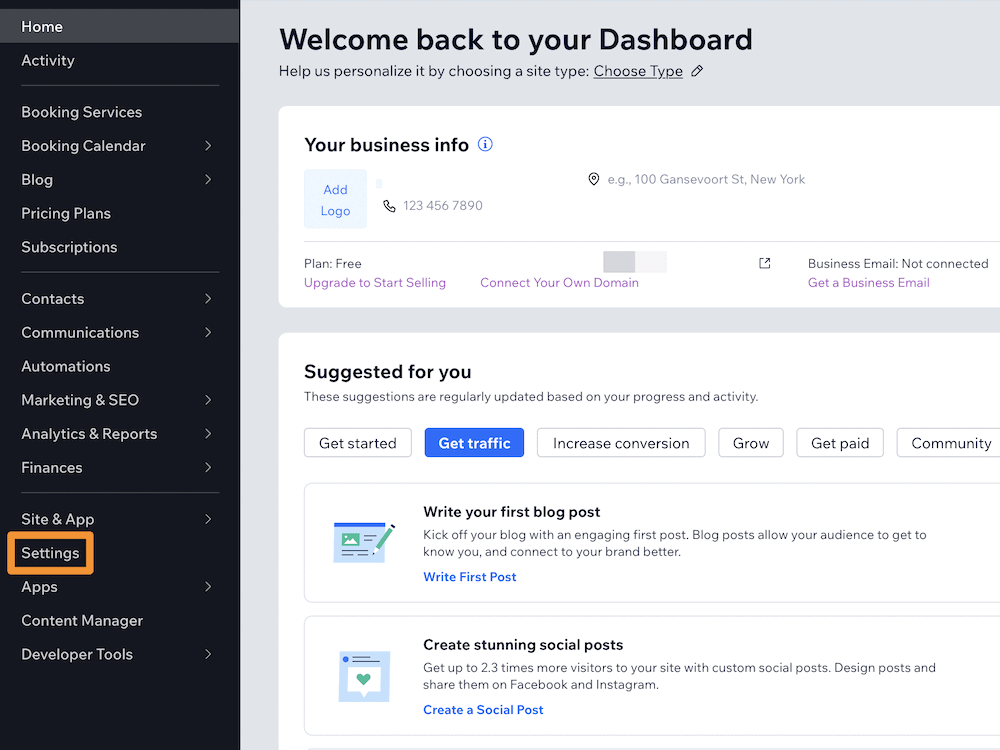Image resolution: width=1000 pixels, height=750 pixels.
Task: Click the phone number input field
Action: (445, 206)
